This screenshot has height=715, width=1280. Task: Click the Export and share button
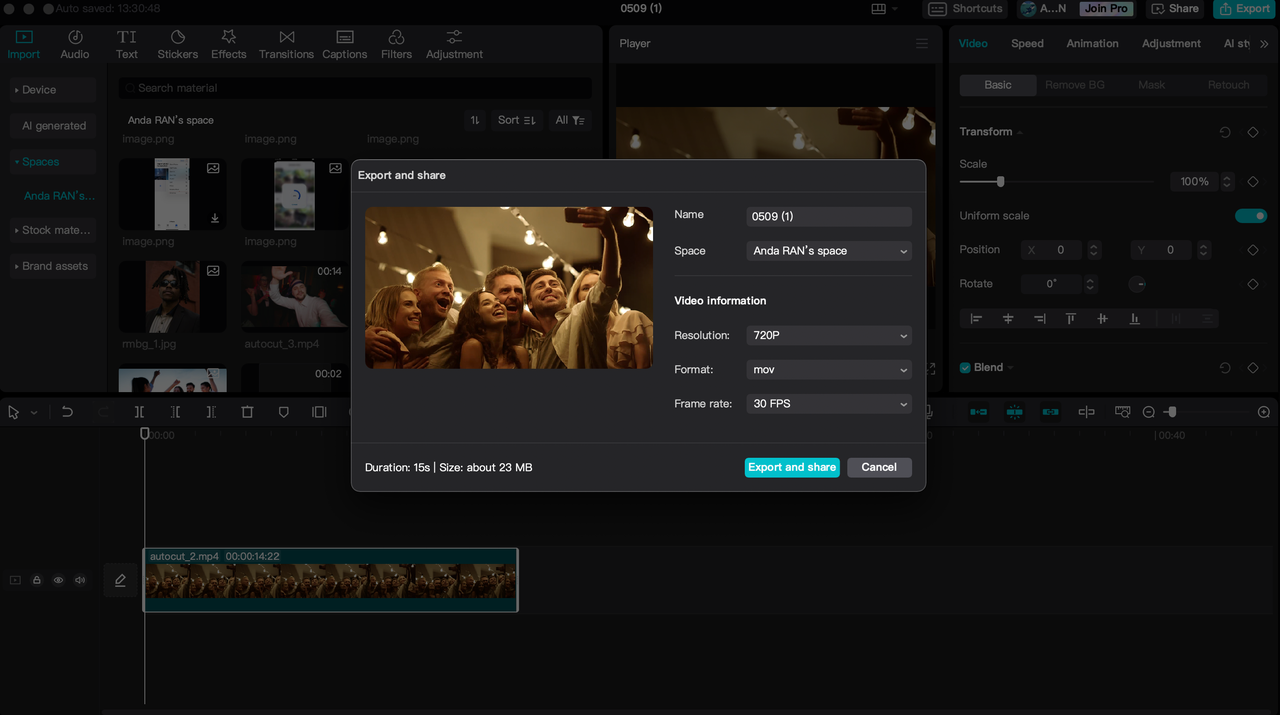coord(792,467)
